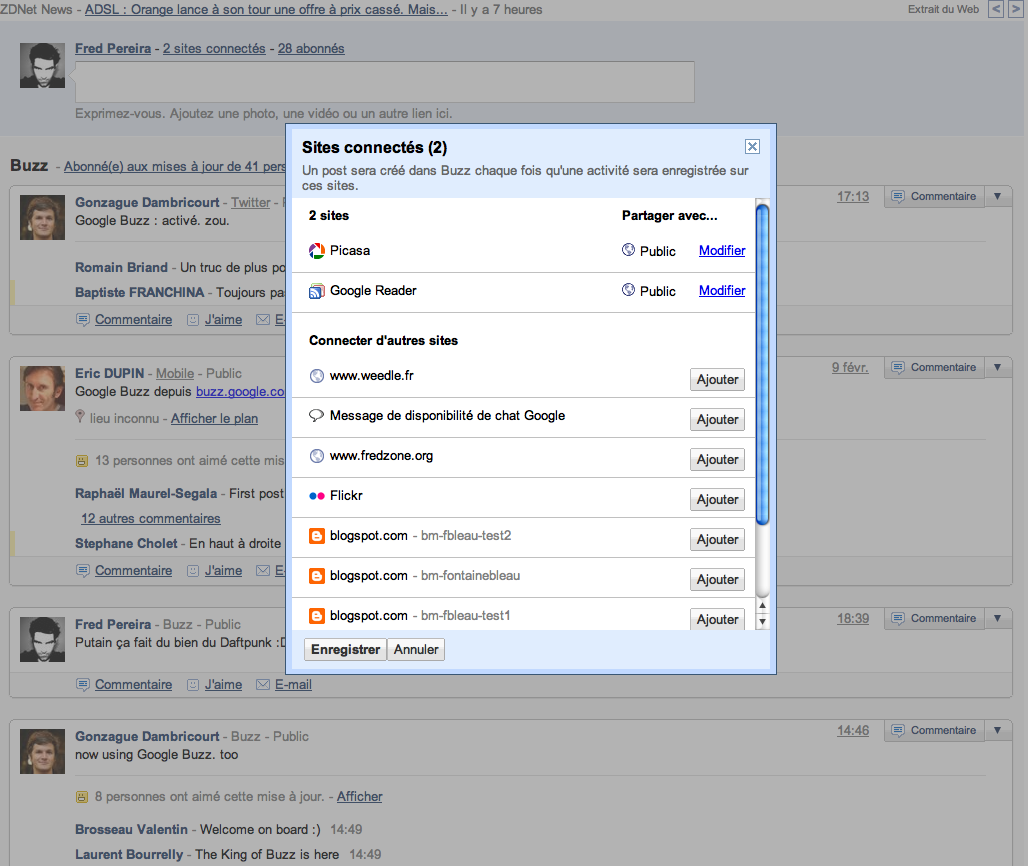Click the Commentaire button on the 14:46 post
The width and height of the screenshot is (1028, 866).
[934, 731]
